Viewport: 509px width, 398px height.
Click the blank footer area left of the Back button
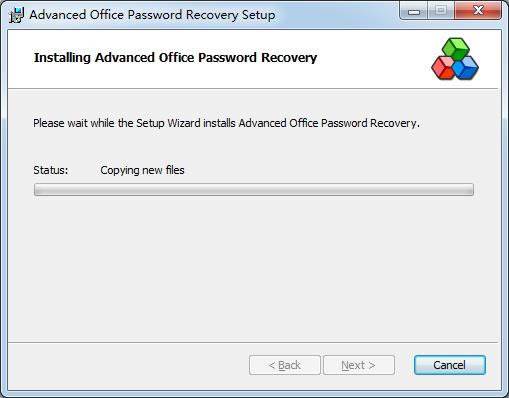click(x=128, y=365)
